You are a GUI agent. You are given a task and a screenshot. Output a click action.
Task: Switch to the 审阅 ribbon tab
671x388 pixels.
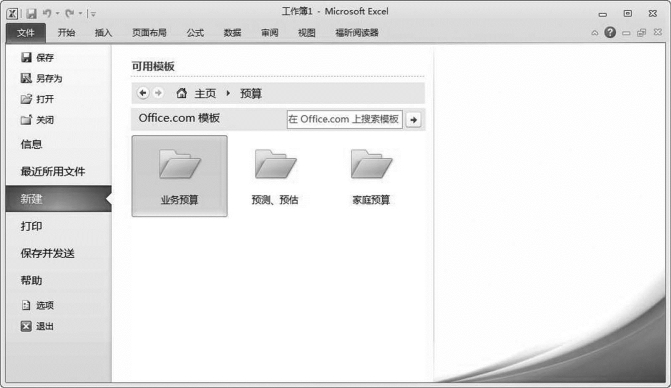point(270,33)
